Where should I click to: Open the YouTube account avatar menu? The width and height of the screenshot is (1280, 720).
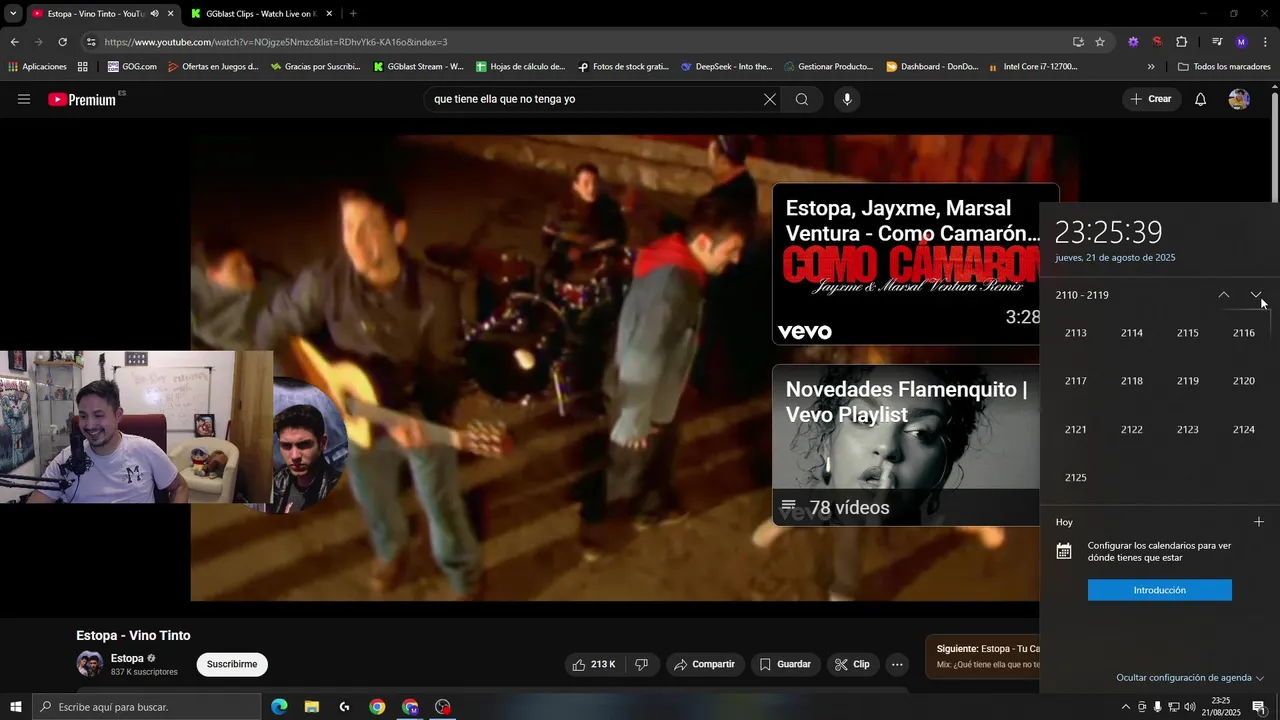pos(1239,99)
